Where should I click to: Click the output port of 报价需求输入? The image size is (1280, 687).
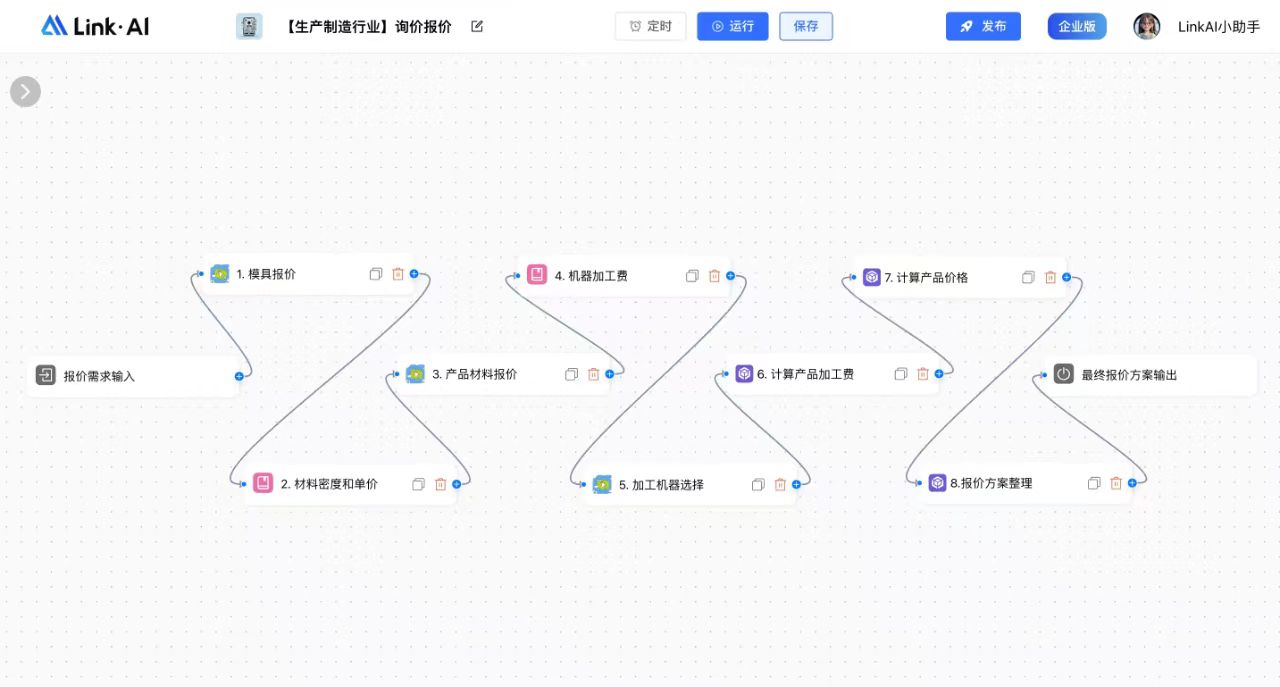239,376
